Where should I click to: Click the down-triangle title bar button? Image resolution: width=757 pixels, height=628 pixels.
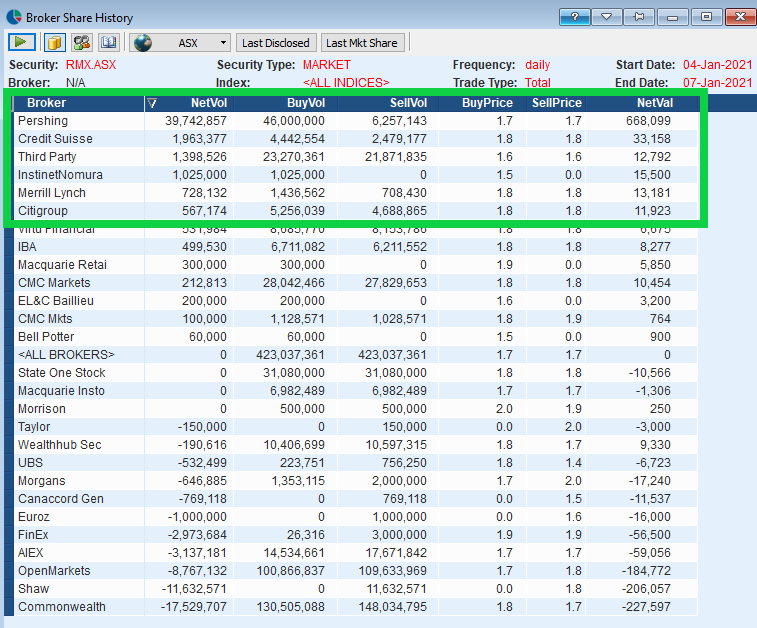(607, 17)
